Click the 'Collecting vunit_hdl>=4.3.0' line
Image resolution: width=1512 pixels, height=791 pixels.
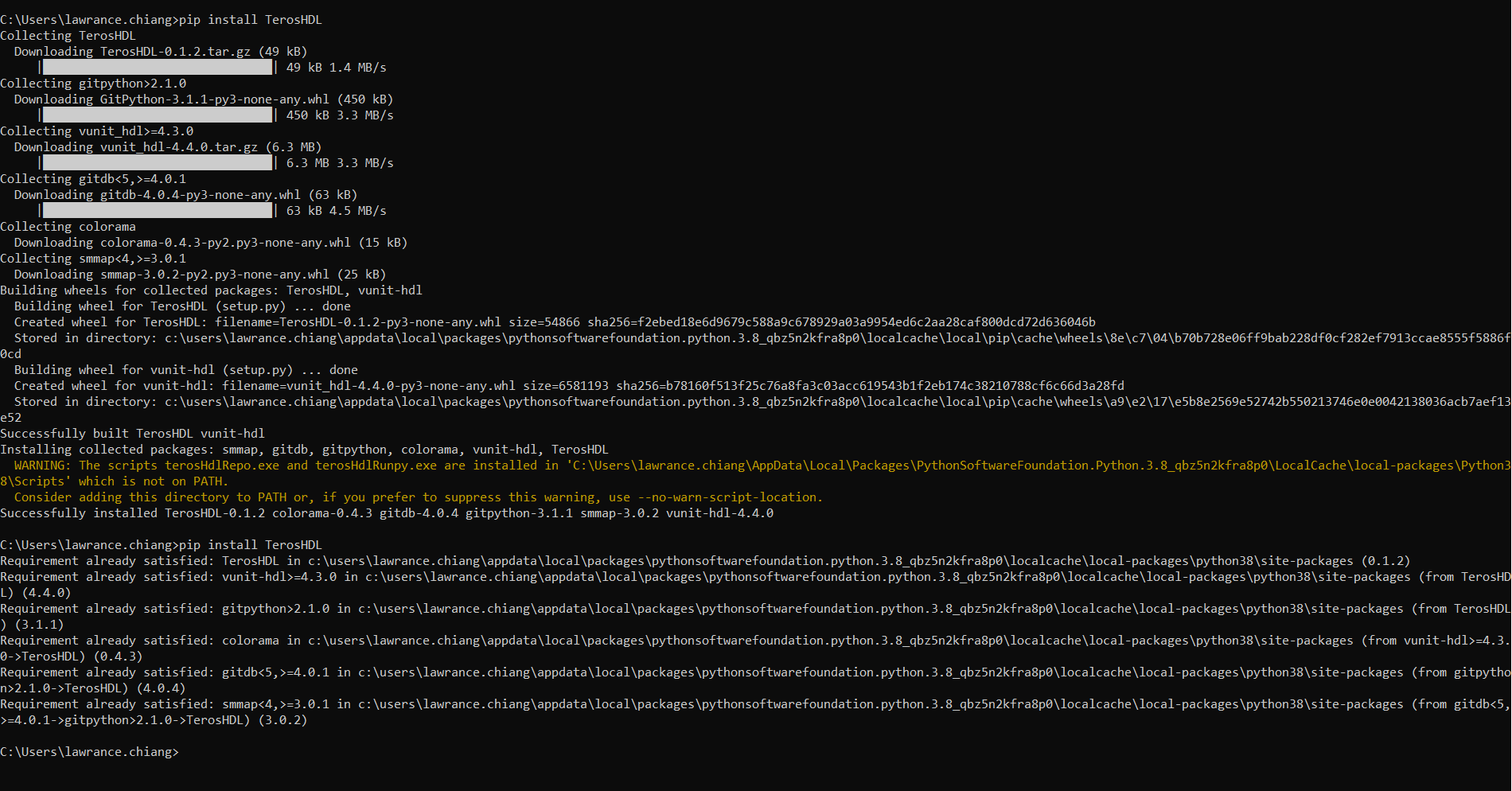pyautogui.click(x=96, y=131)
